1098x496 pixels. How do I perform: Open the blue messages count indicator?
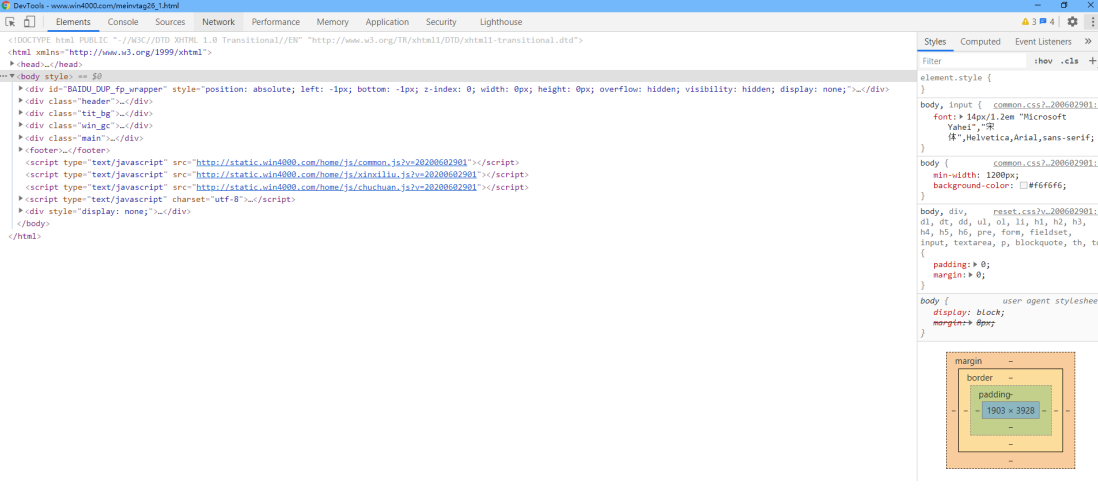1047,22
